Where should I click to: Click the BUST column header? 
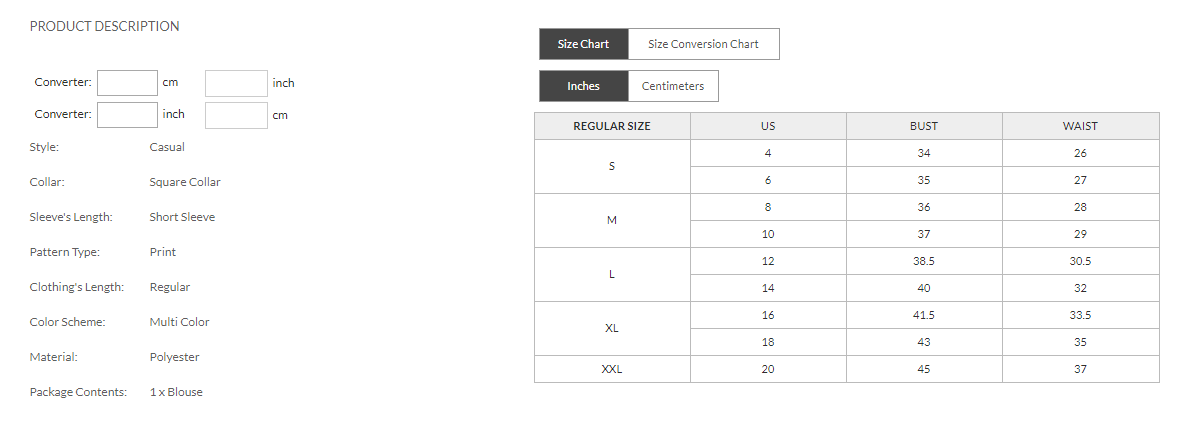pos(923,126)
